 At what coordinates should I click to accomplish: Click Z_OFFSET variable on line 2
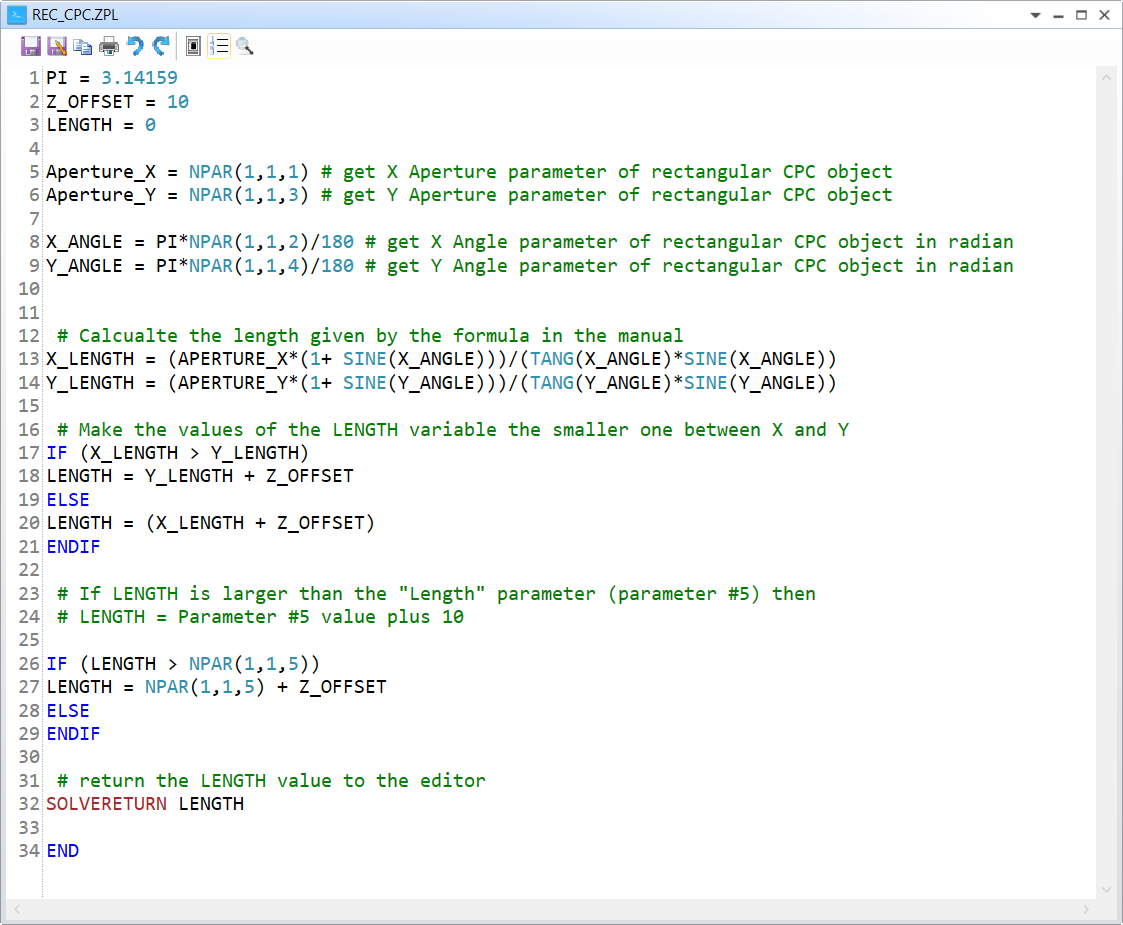click(90, 102)
